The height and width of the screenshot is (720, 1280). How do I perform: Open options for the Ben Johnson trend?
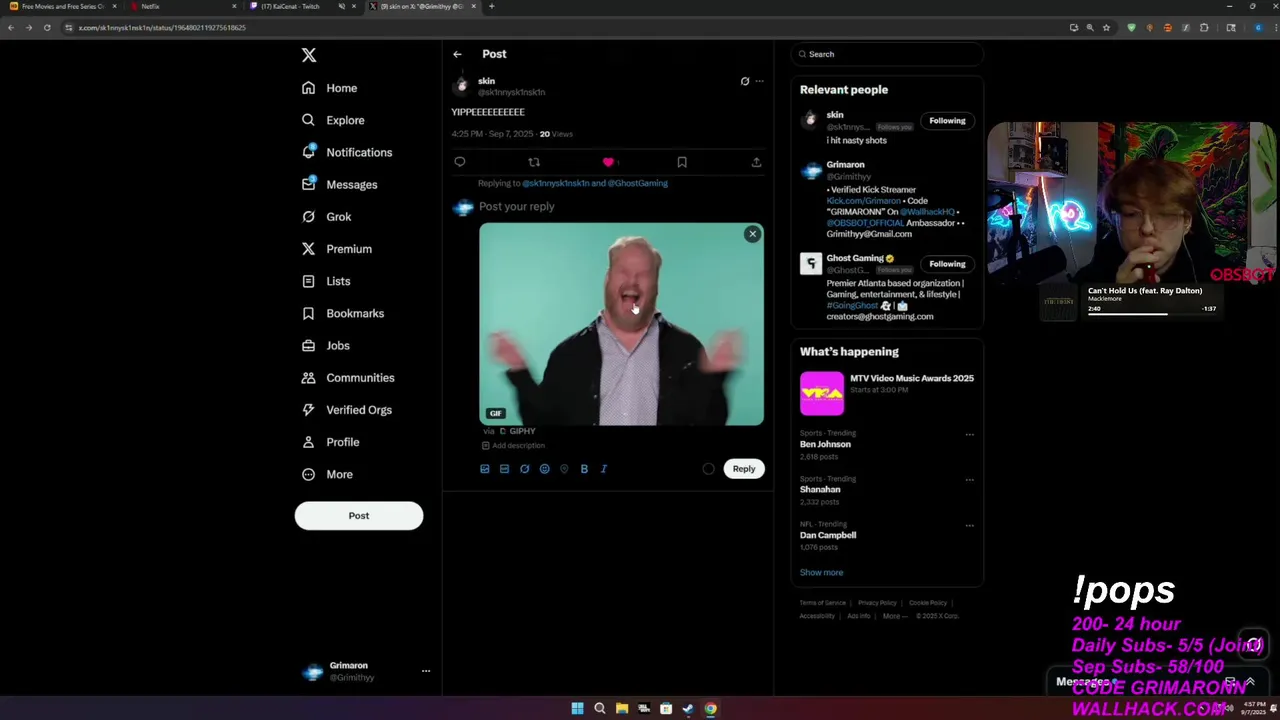pos(969,435)
